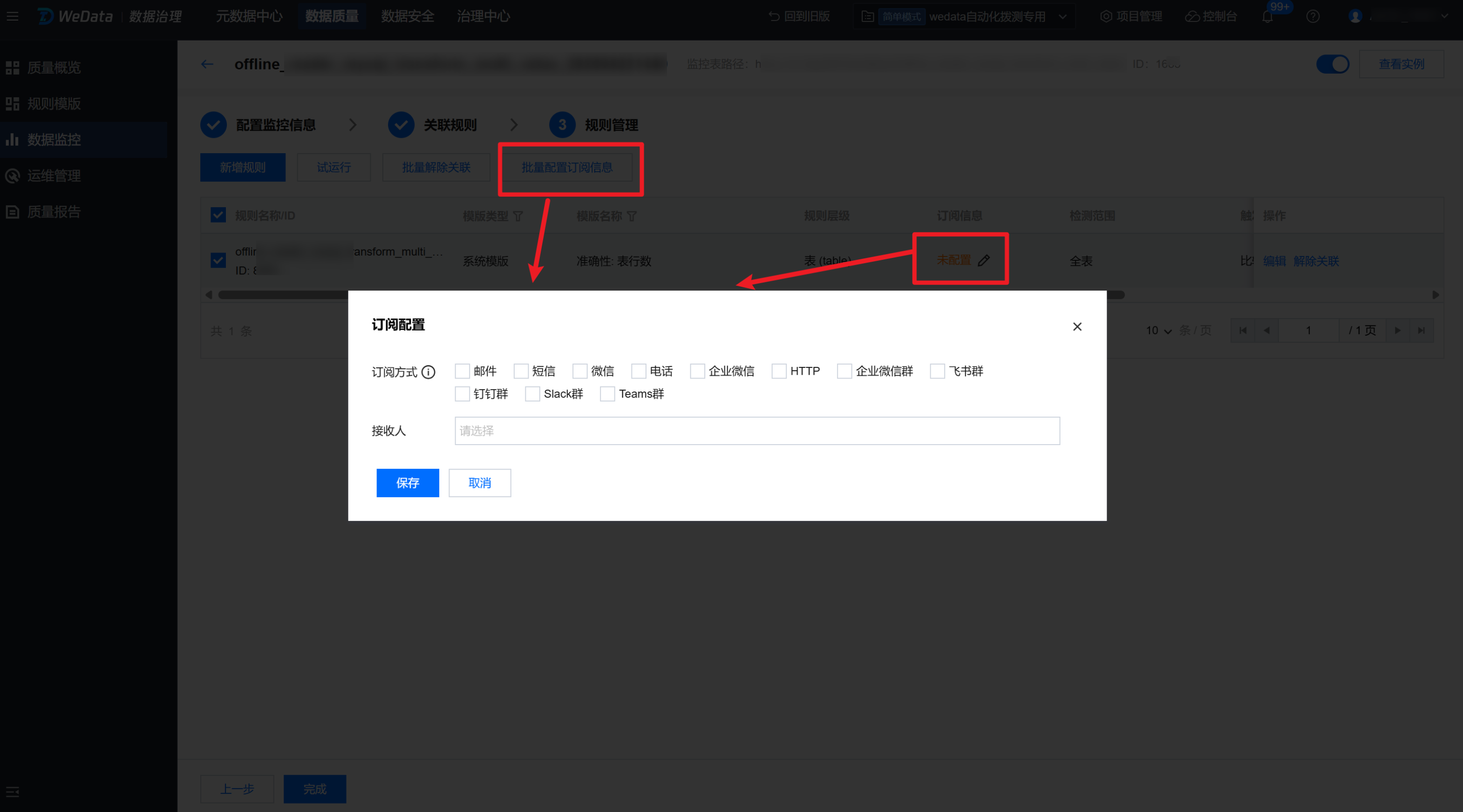
Task: Click 回到旧版 return icon link
Action: (x=799, y=16)
